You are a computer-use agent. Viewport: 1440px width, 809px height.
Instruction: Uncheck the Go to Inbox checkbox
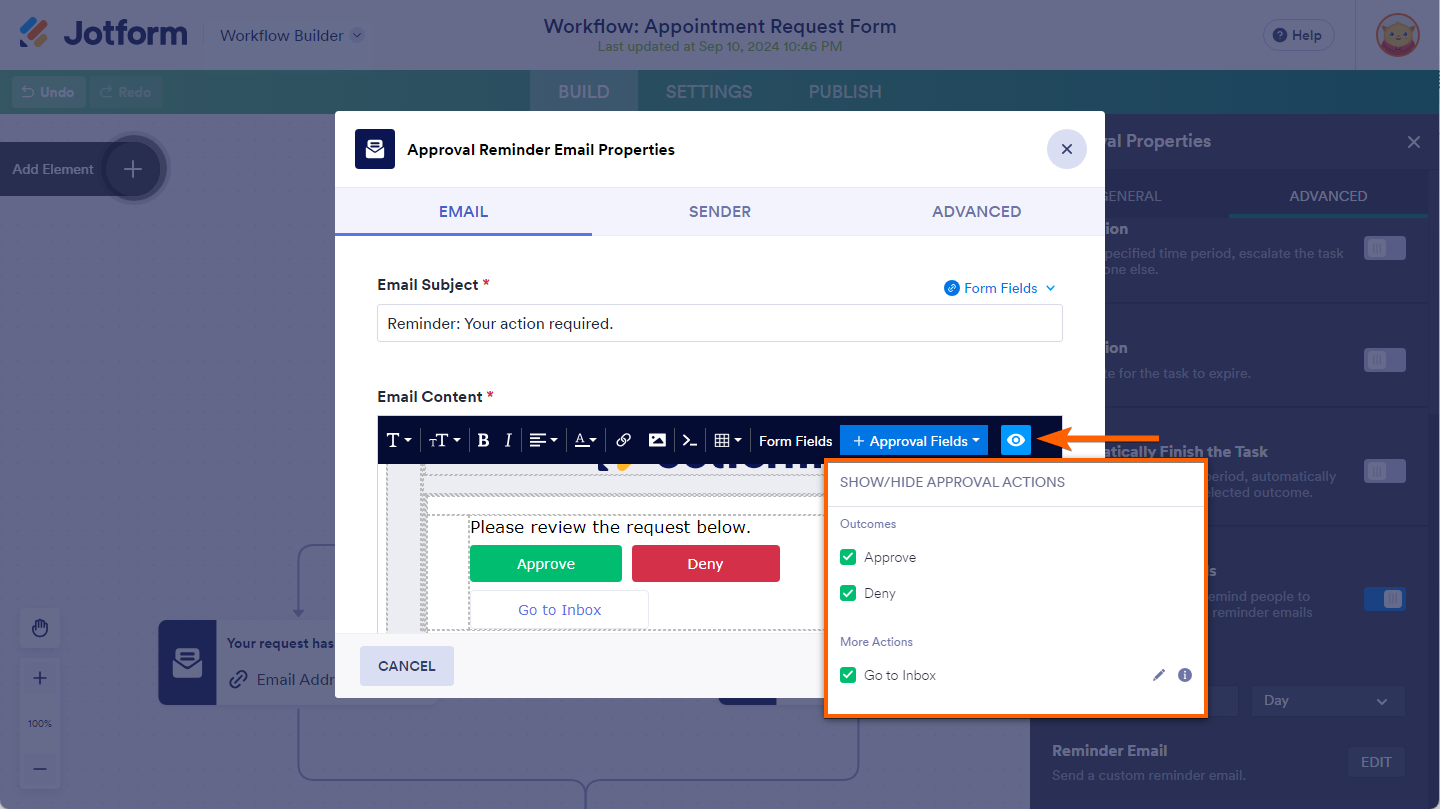click(848, 675)
